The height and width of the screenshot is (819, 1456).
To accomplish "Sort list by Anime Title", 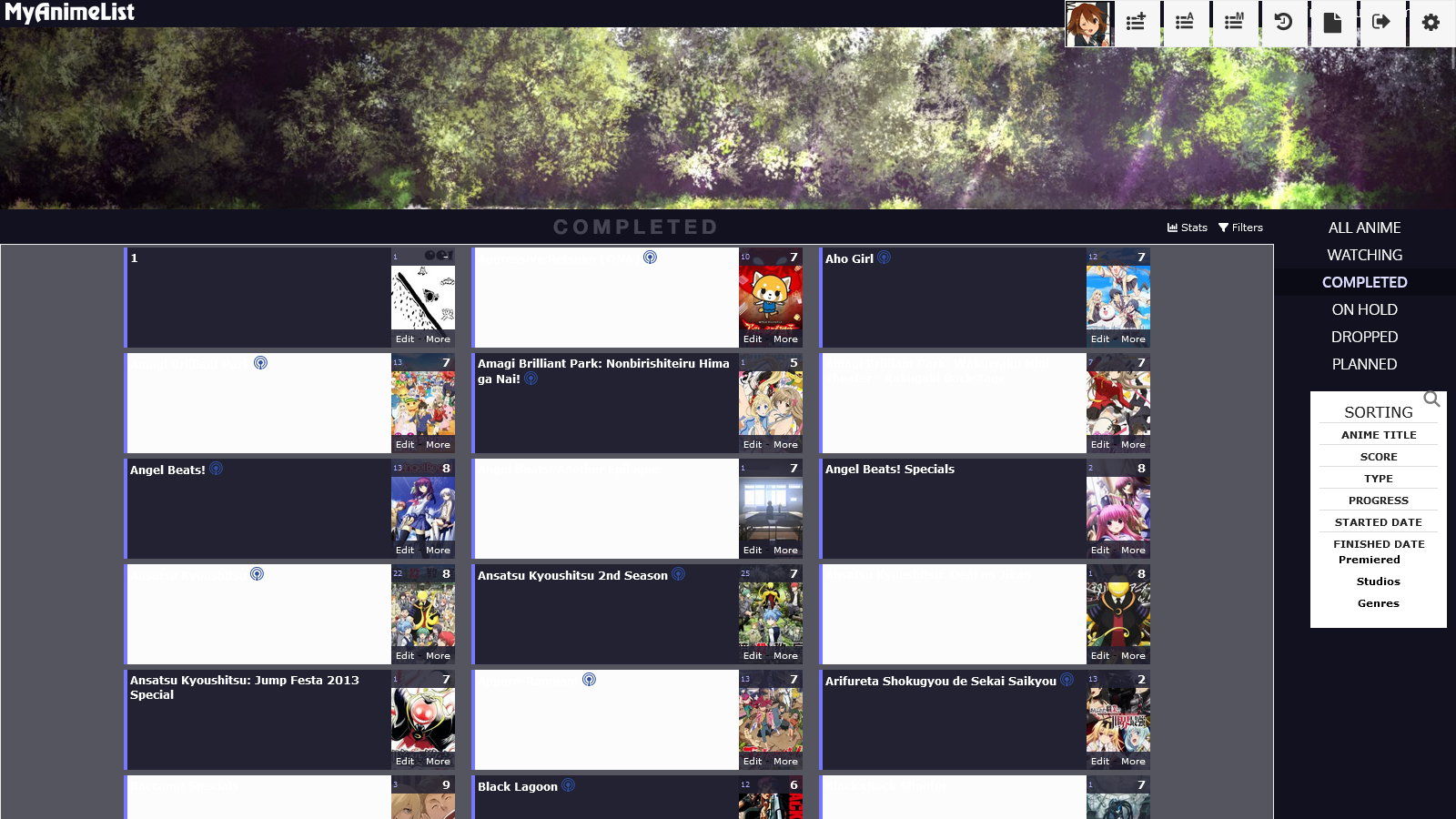I will tap(1379, 435).
